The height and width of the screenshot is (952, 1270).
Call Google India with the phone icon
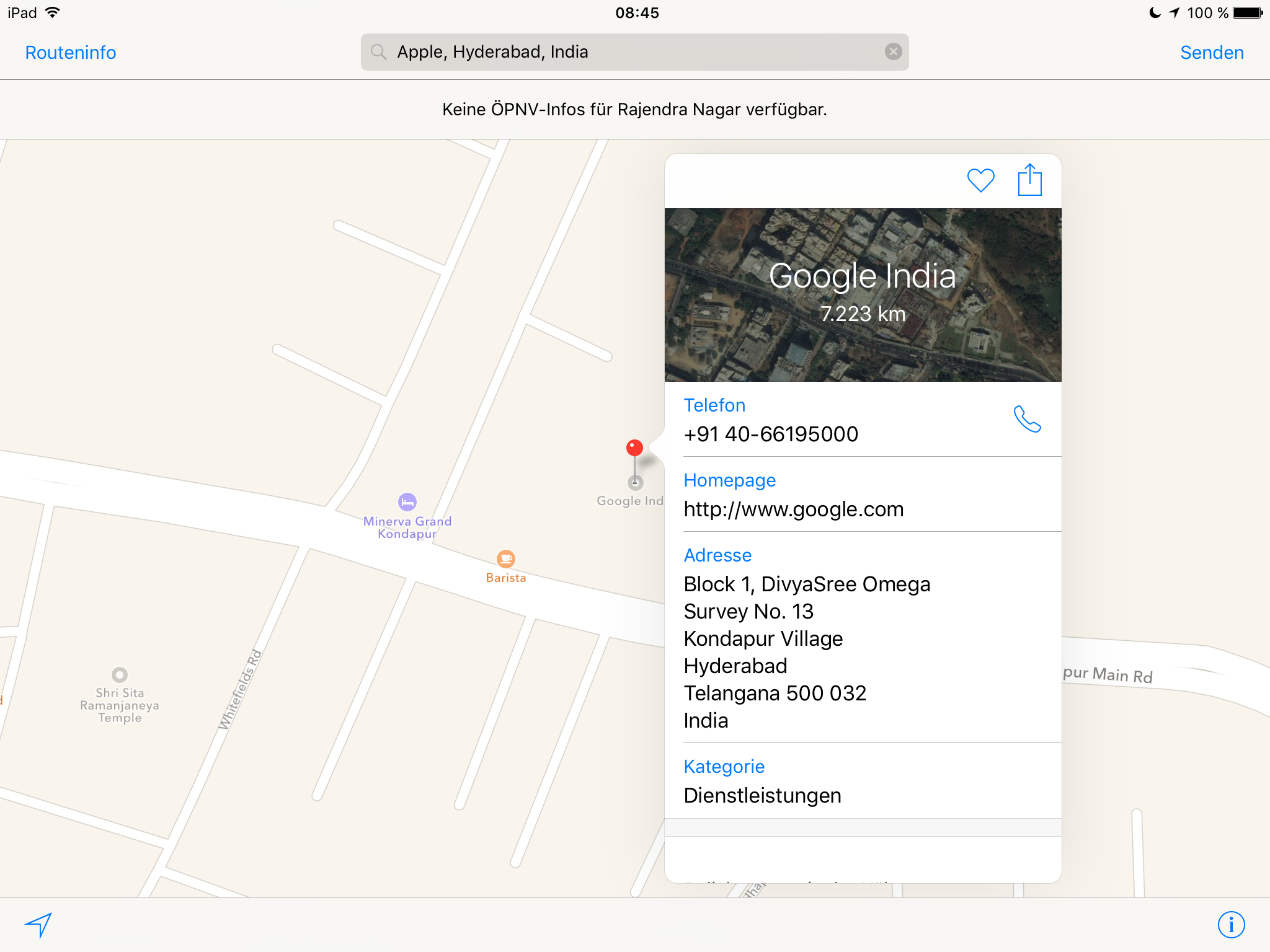1027,420
